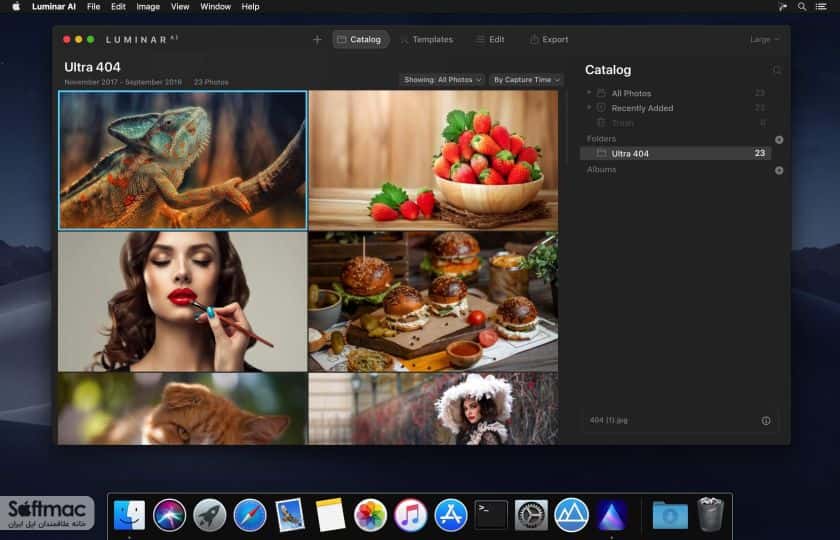Select the strawberries bowl photo thumbnail
The height and width of the screenshot is (540, 840).
pyautogui.click(x=433, y=160)
